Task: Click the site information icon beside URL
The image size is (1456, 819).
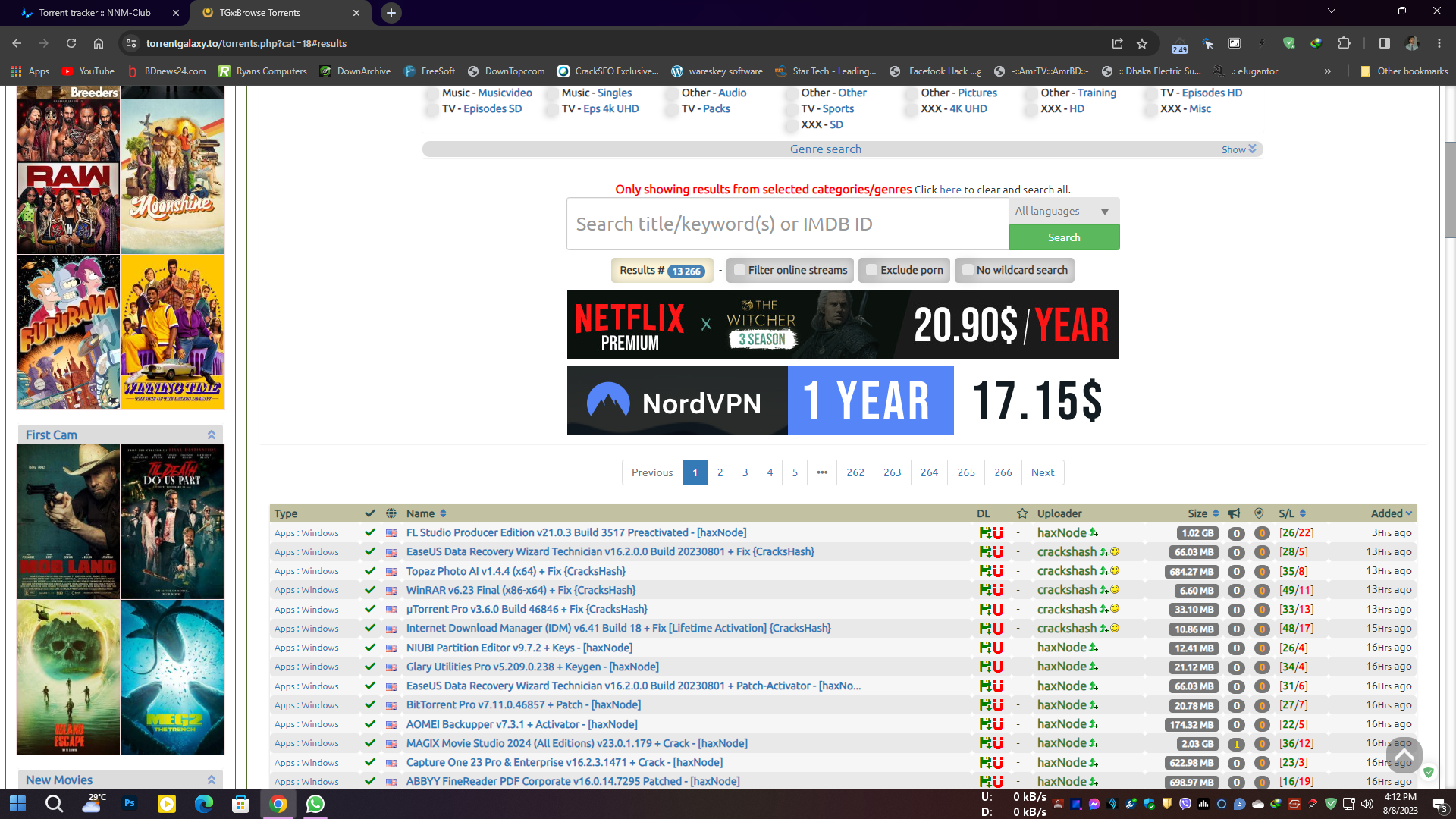Action: point(130,43)
